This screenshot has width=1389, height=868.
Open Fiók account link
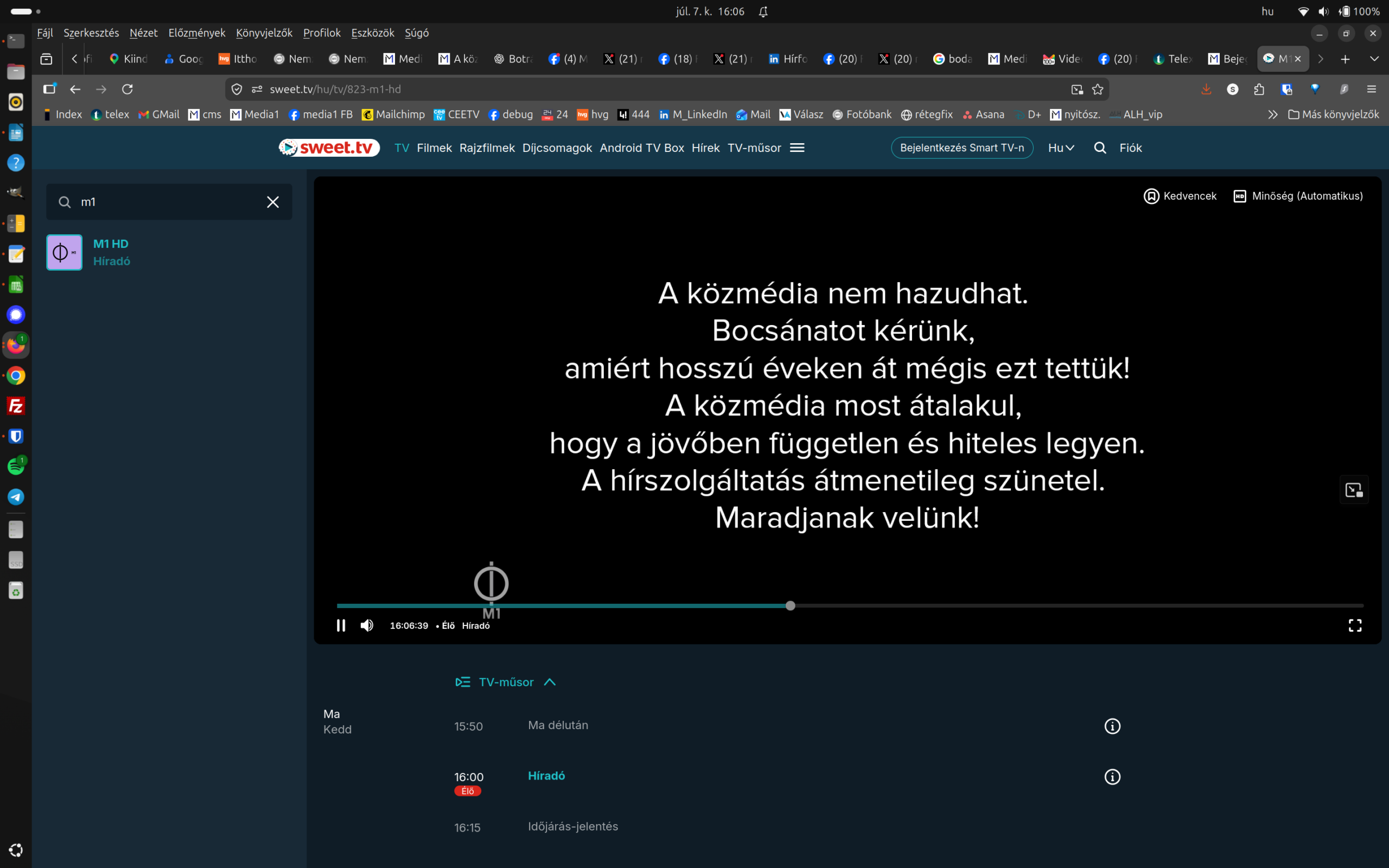1130,148
